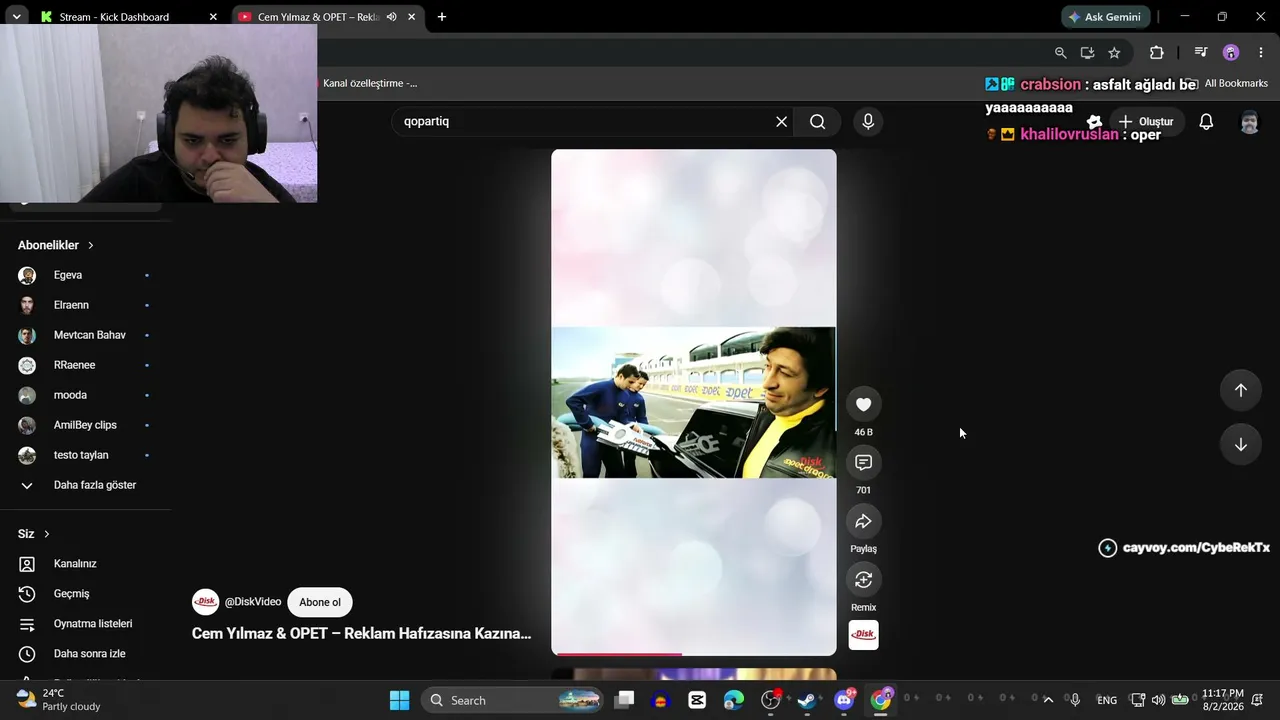Subscribe with the Abone ol button
This screenshot has height=720, width=1280.
tap(320, 602)
